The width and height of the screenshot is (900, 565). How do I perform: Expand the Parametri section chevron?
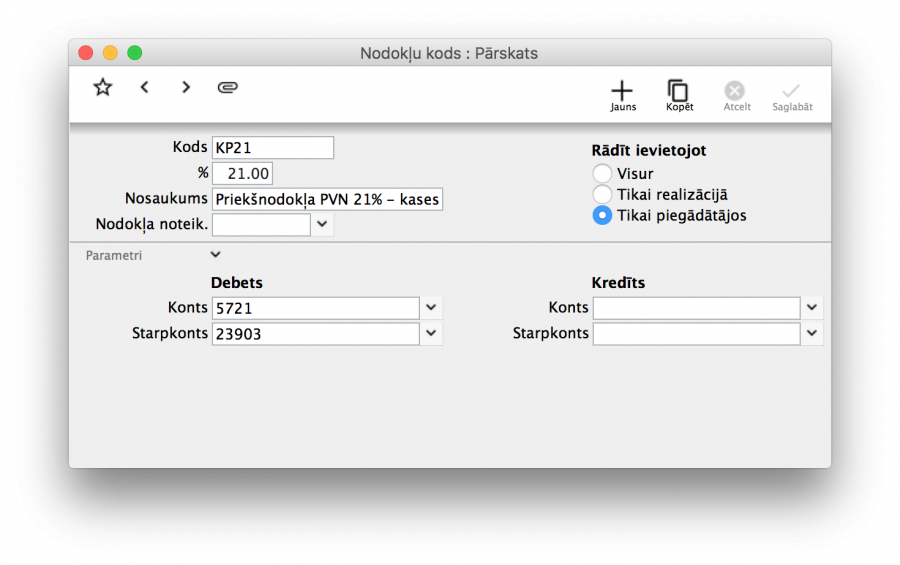pos(215,255)
